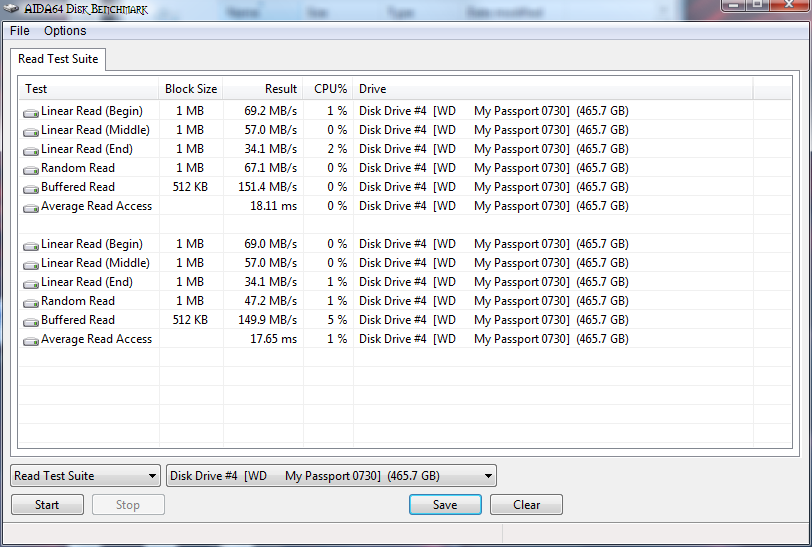Select the 17.65 ms result value
This screenshot has height=547, width=812.
coord(273,339)
